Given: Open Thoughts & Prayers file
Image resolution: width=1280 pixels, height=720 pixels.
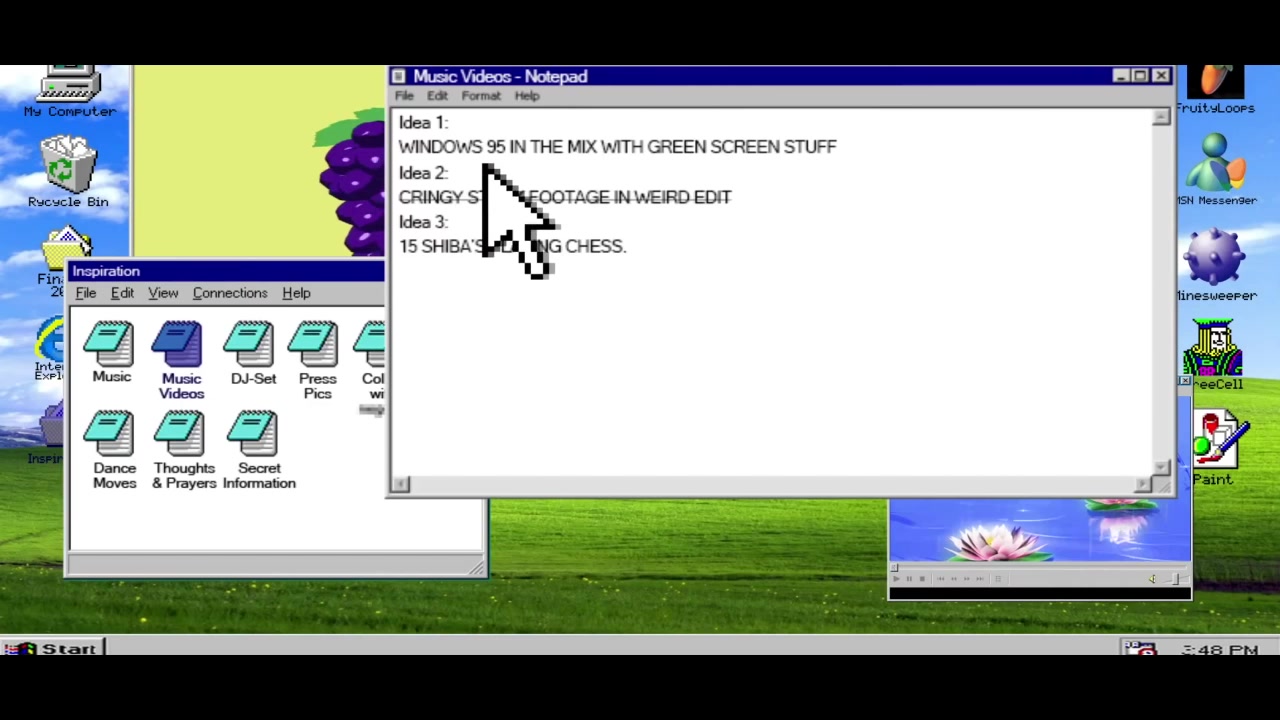Looking at the screenshot, I should (x=183, y=448).
